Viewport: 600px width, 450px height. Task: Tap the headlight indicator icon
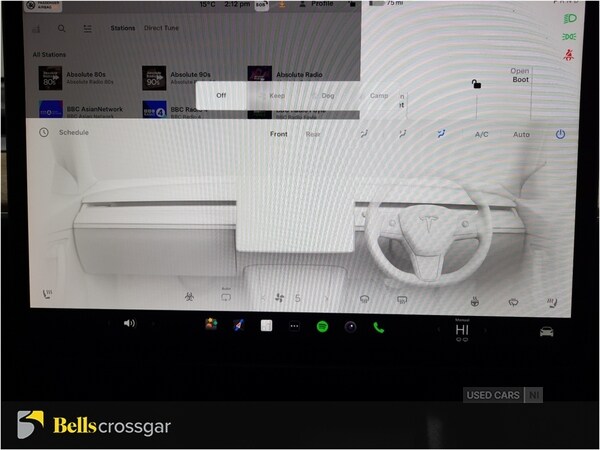[570, 18]
